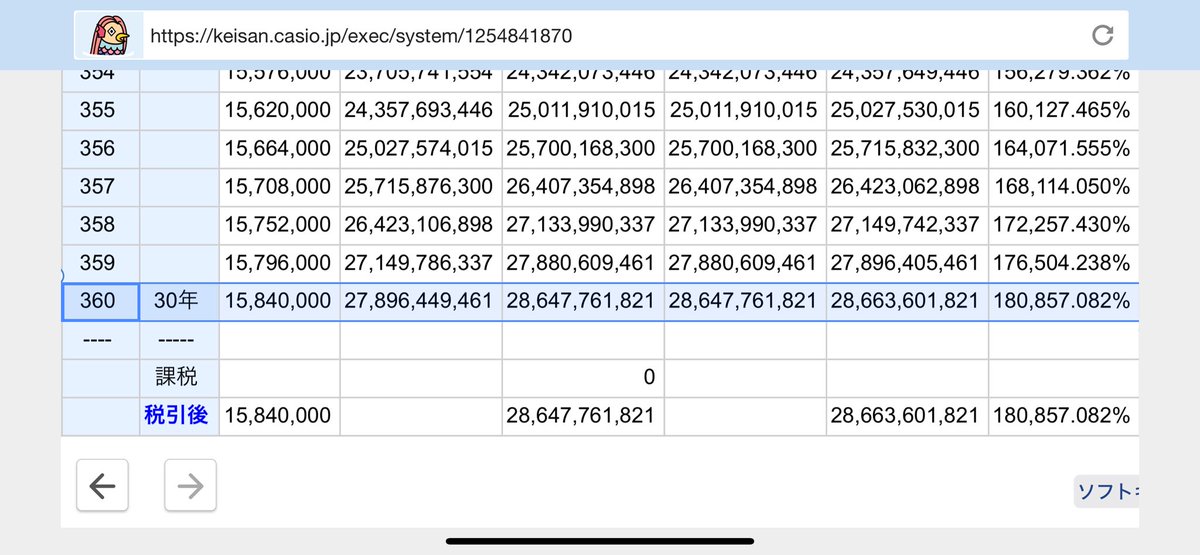1200x555 pixels.
Task: Click the value 27,896,449,461
Action: pos(419,301)
